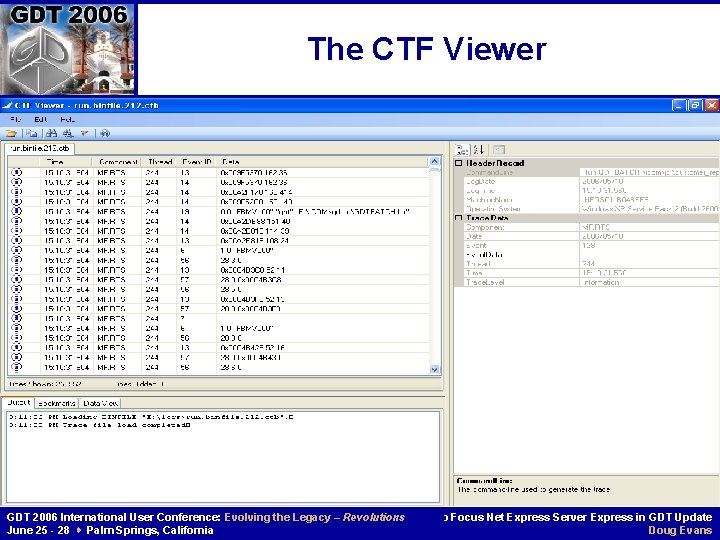Switch property grid to Categorized view
Viewport: 720px width, 540px height.
461,150
